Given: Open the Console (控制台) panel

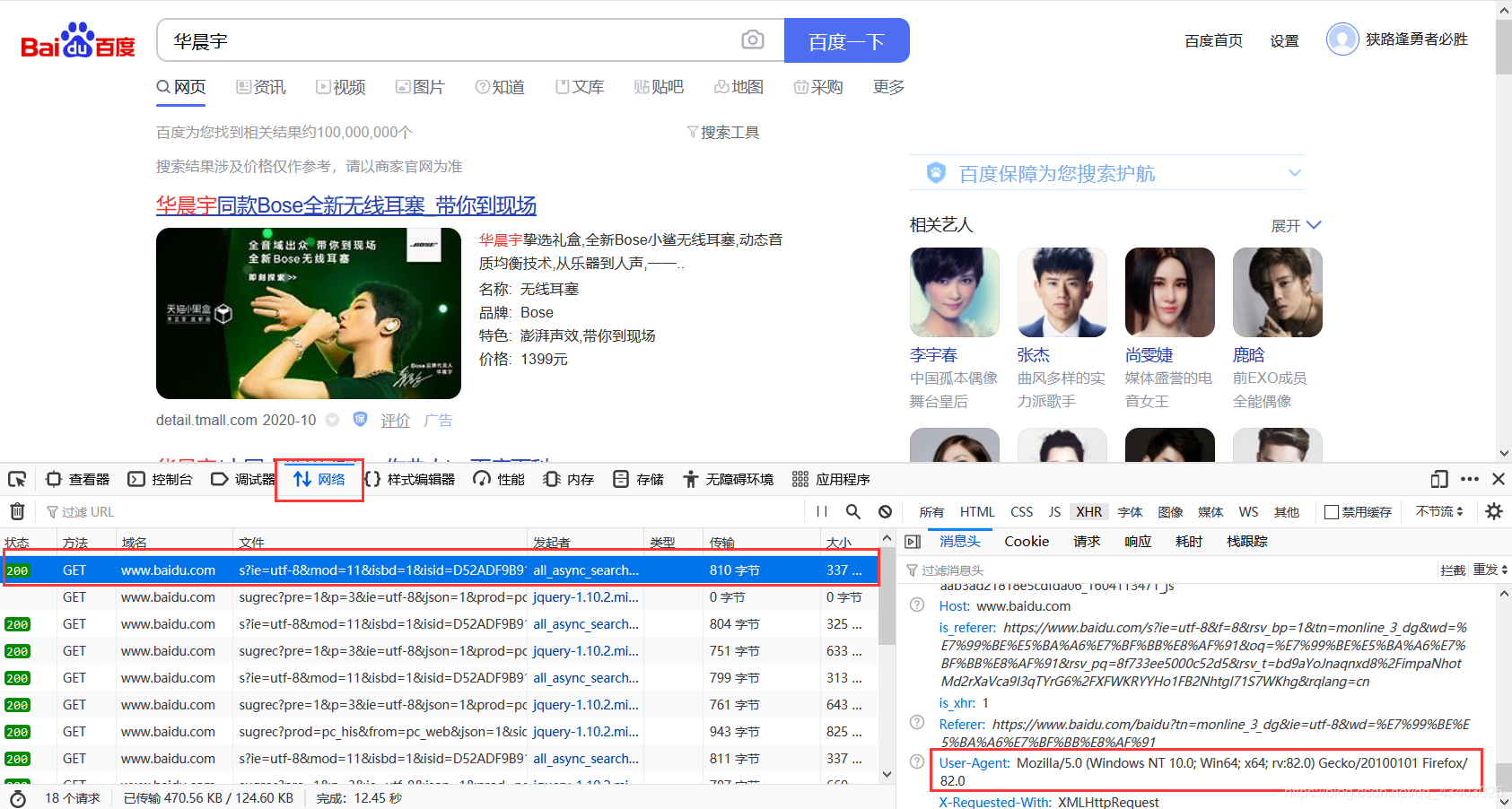Looking at the screenshot, I should point(161,479).
